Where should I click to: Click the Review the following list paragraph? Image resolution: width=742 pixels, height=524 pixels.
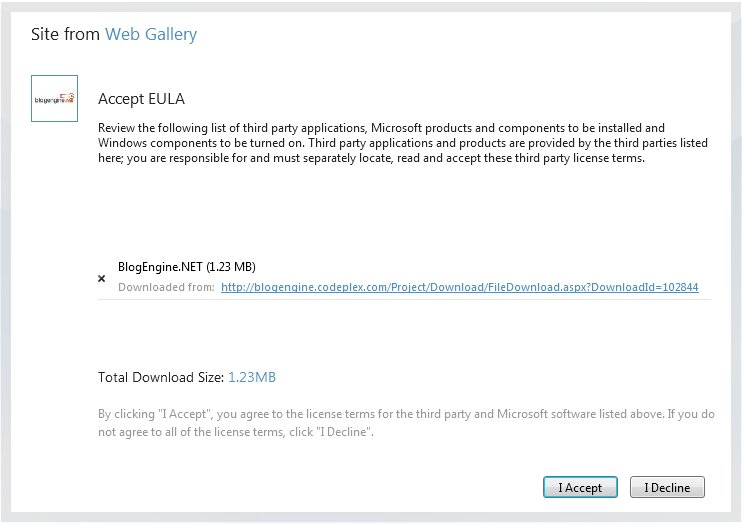(403, 143)
